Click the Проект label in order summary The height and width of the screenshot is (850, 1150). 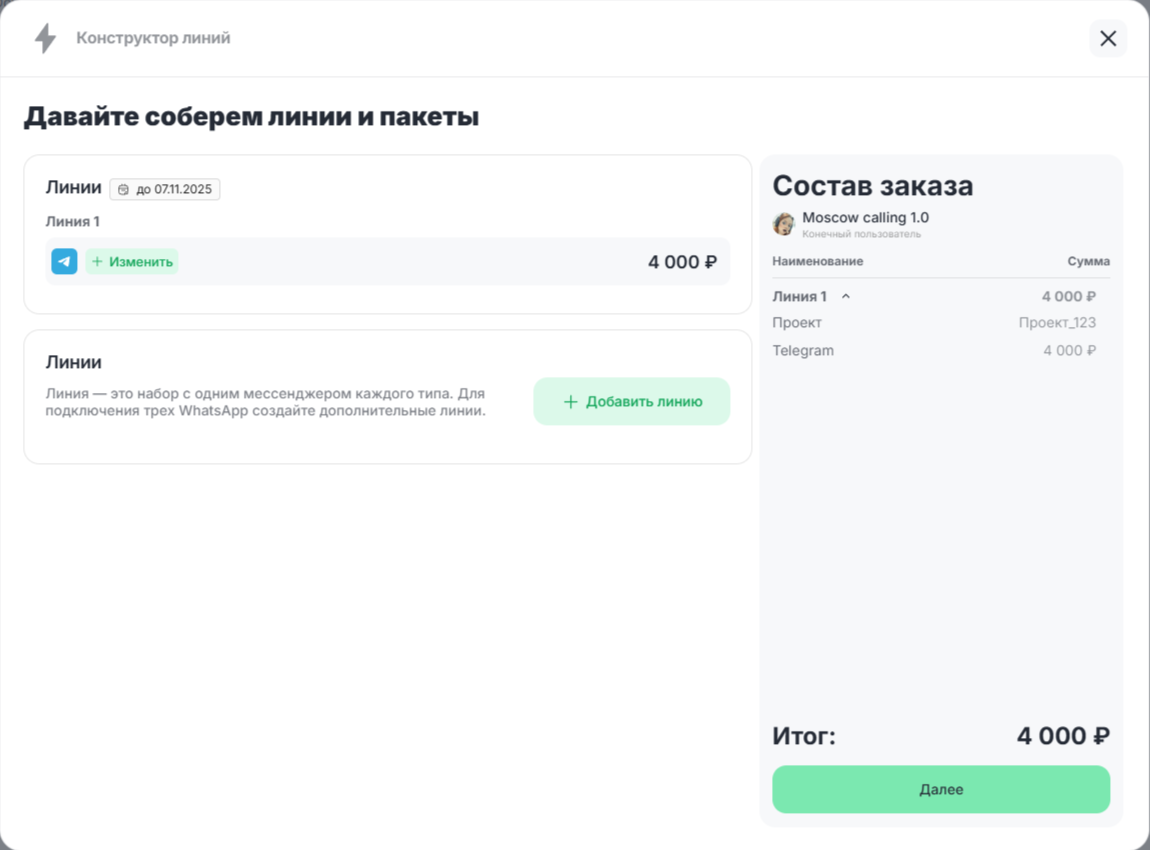click(797, 323)
